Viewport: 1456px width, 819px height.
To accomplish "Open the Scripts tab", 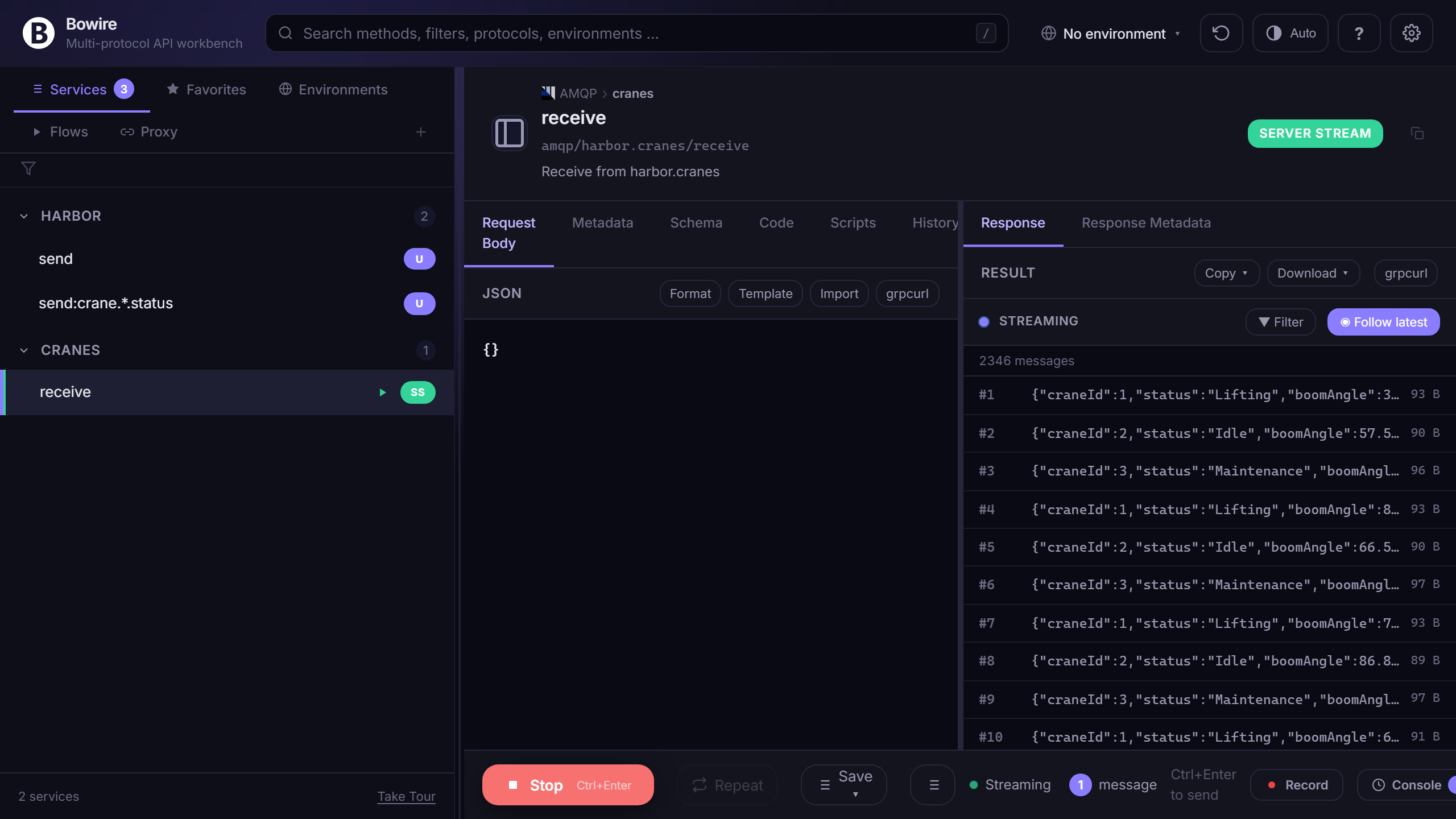I will point(853,223).
